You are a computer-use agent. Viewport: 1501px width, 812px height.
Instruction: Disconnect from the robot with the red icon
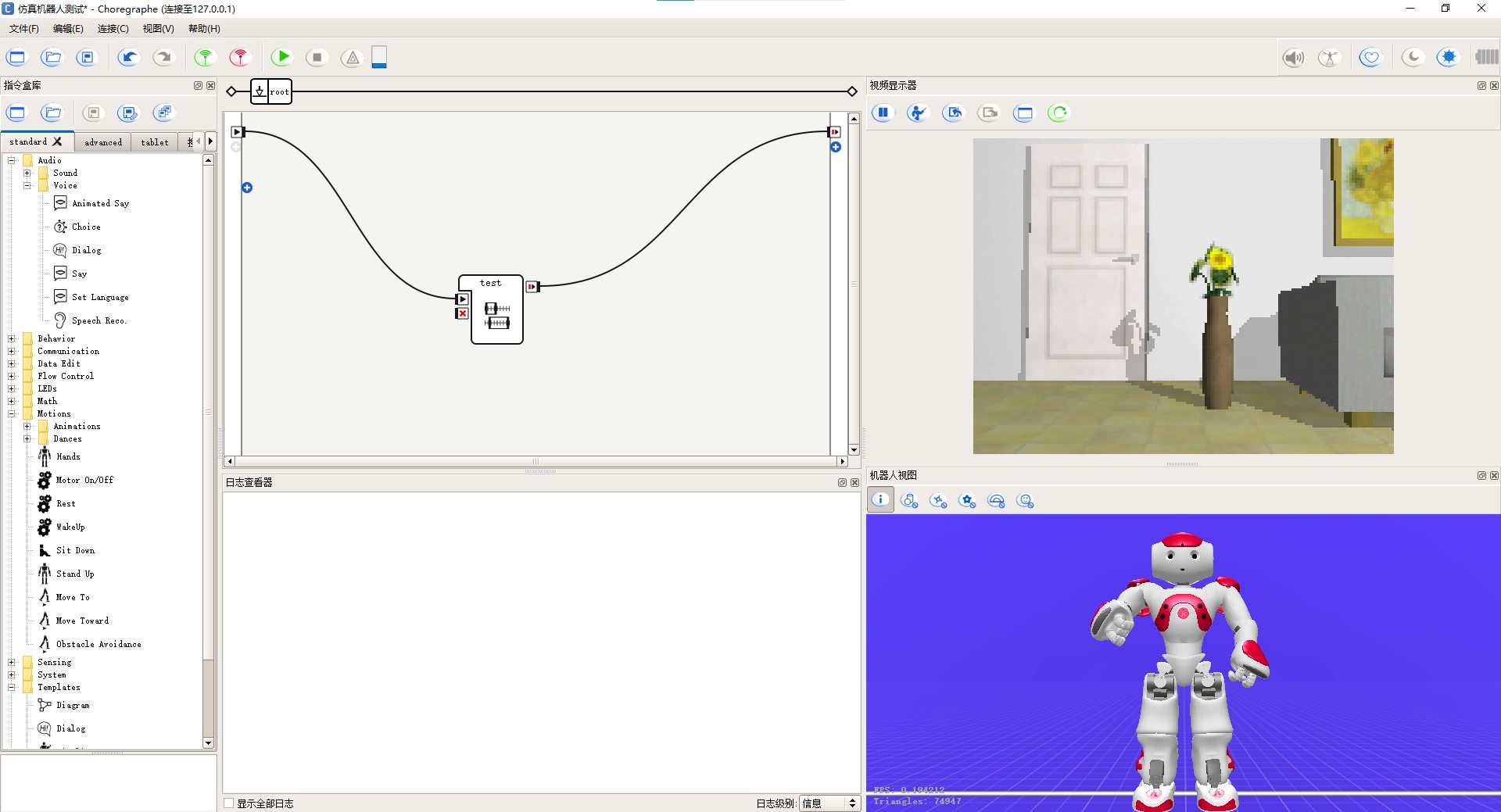click(x=239, y=57)
